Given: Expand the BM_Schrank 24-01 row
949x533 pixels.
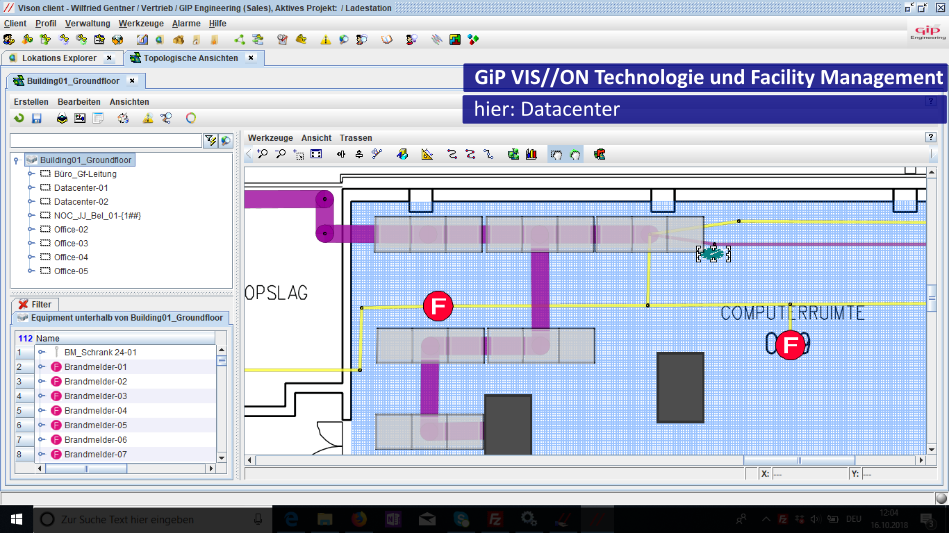Looking at the screenshot, I should (41, 352).
